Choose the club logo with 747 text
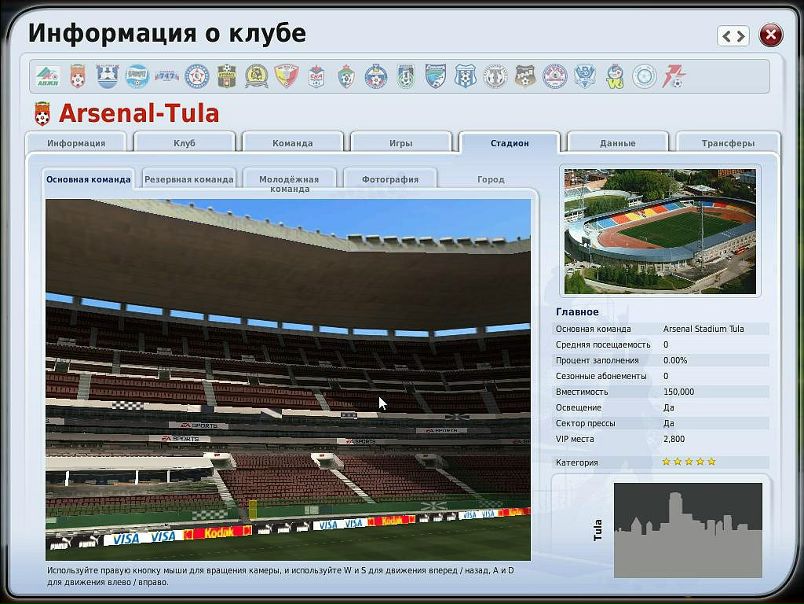This screenshot has height=604, width=804. click(167, 76)
